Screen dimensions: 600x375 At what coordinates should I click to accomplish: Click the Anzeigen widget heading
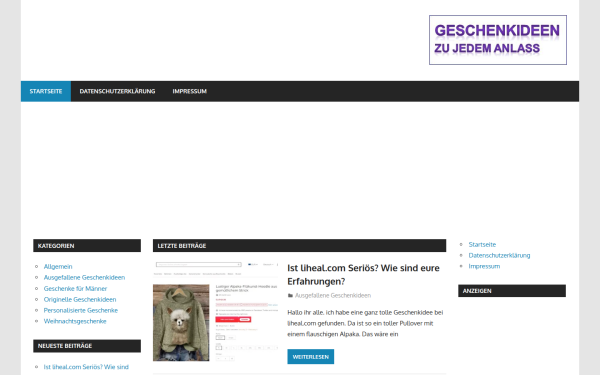coord(512,291)
